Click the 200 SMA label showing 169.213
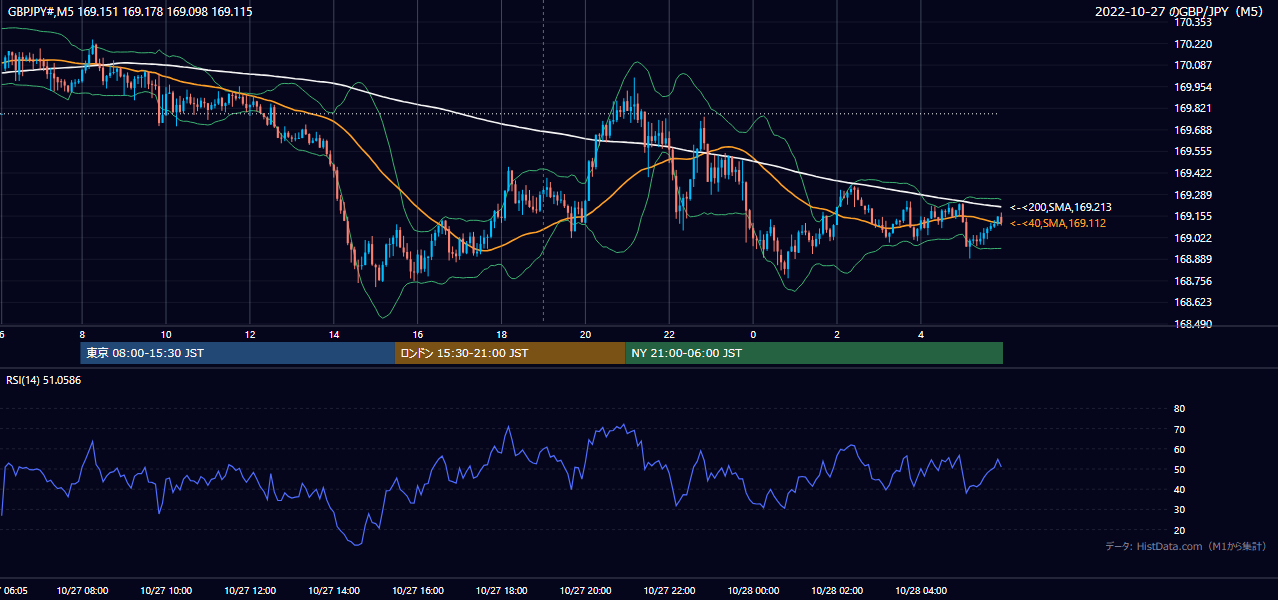 [1061, 207]
